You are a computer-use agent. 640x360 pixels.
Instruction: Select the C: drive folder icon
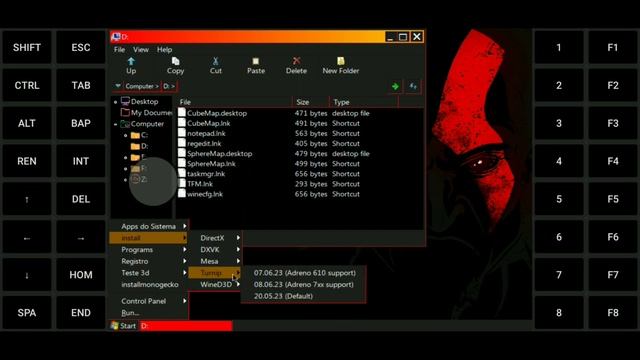136,135
